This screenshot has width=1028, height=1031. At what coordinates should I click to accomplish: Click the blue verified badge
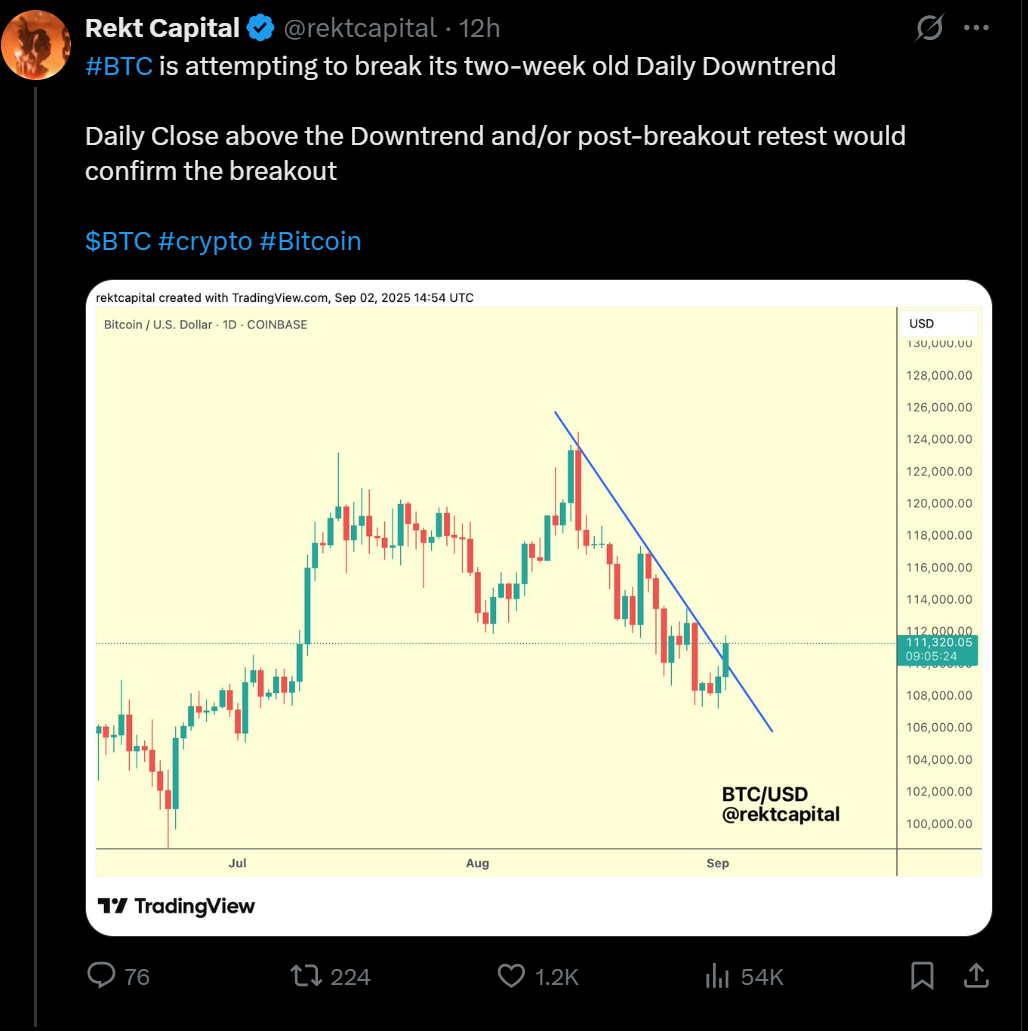262,29
